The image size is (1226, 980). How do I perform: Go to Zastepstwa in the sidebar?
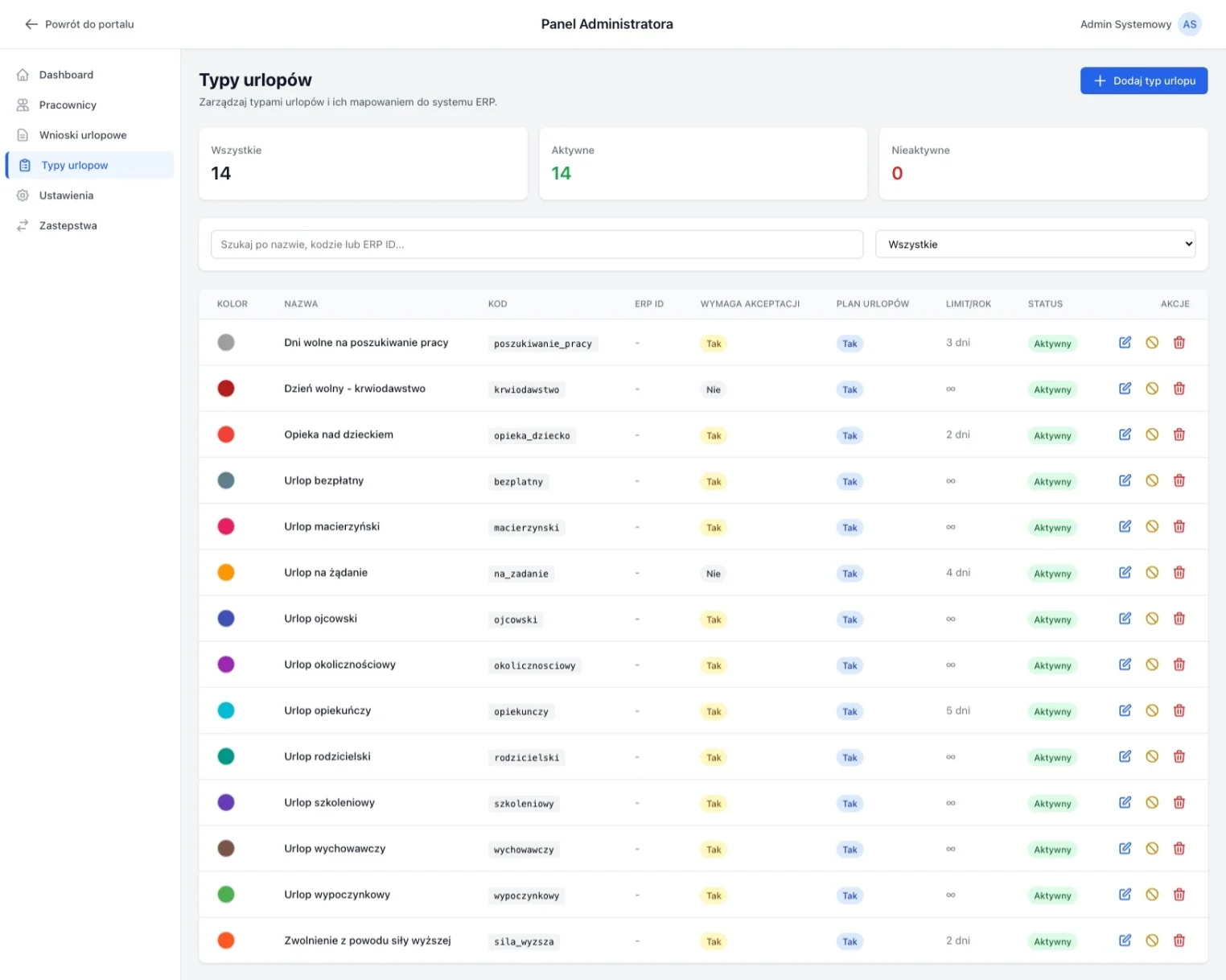click(68, 226)
